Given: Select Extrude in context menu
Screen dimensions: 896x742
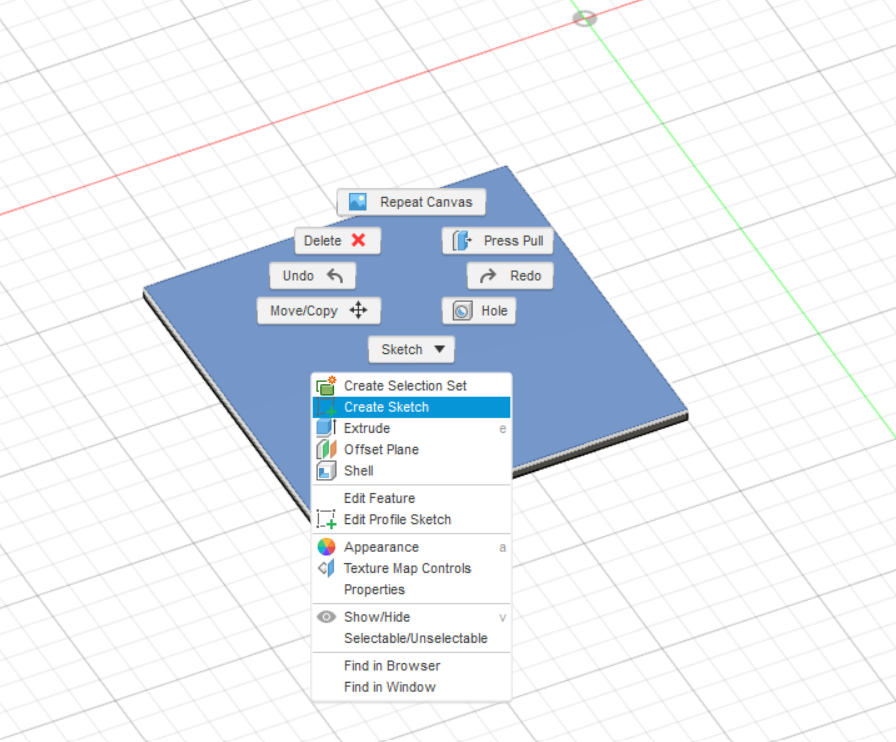Looking at the screenshot, I should (x=411, y=428).
